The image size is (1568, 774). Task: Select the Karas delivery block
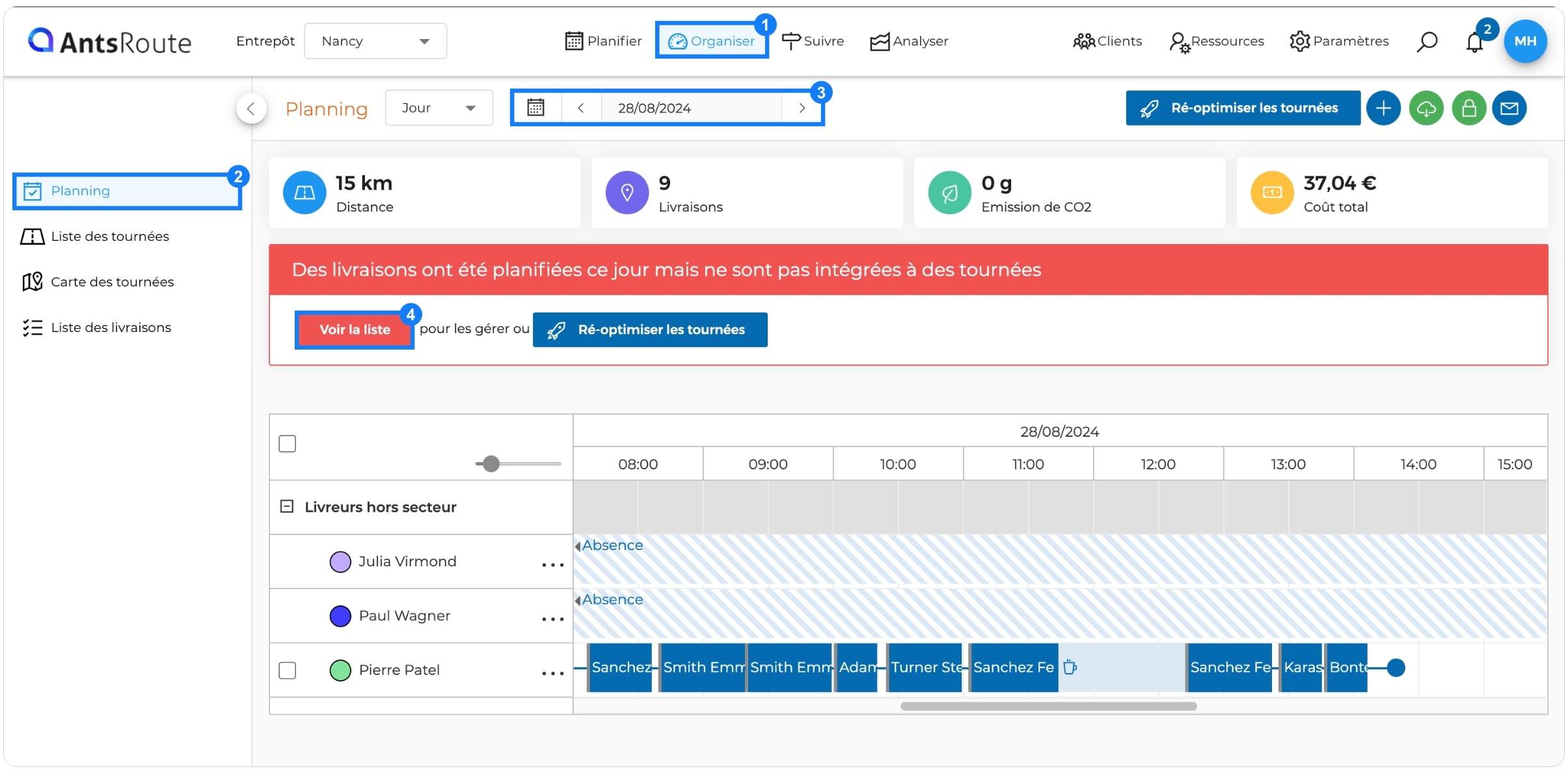tap(1301, 668)
